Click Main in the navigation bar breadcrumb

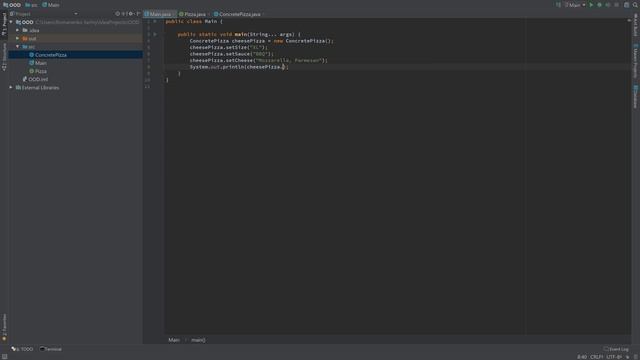[x=51, y=5]
